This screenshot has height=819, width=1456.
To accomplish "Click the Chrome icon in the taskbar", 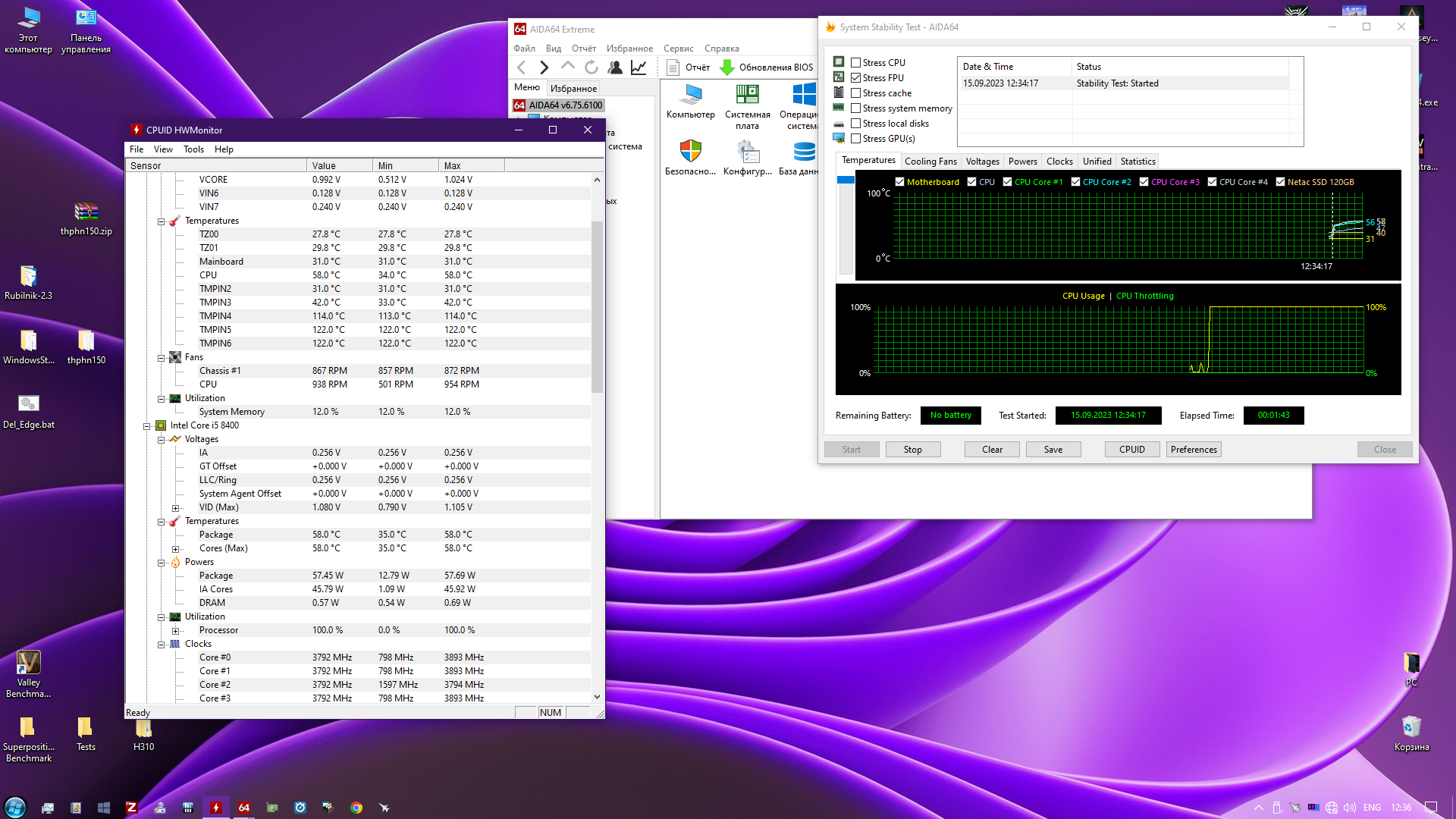I will pyautogui.click(x=356, y=808).
